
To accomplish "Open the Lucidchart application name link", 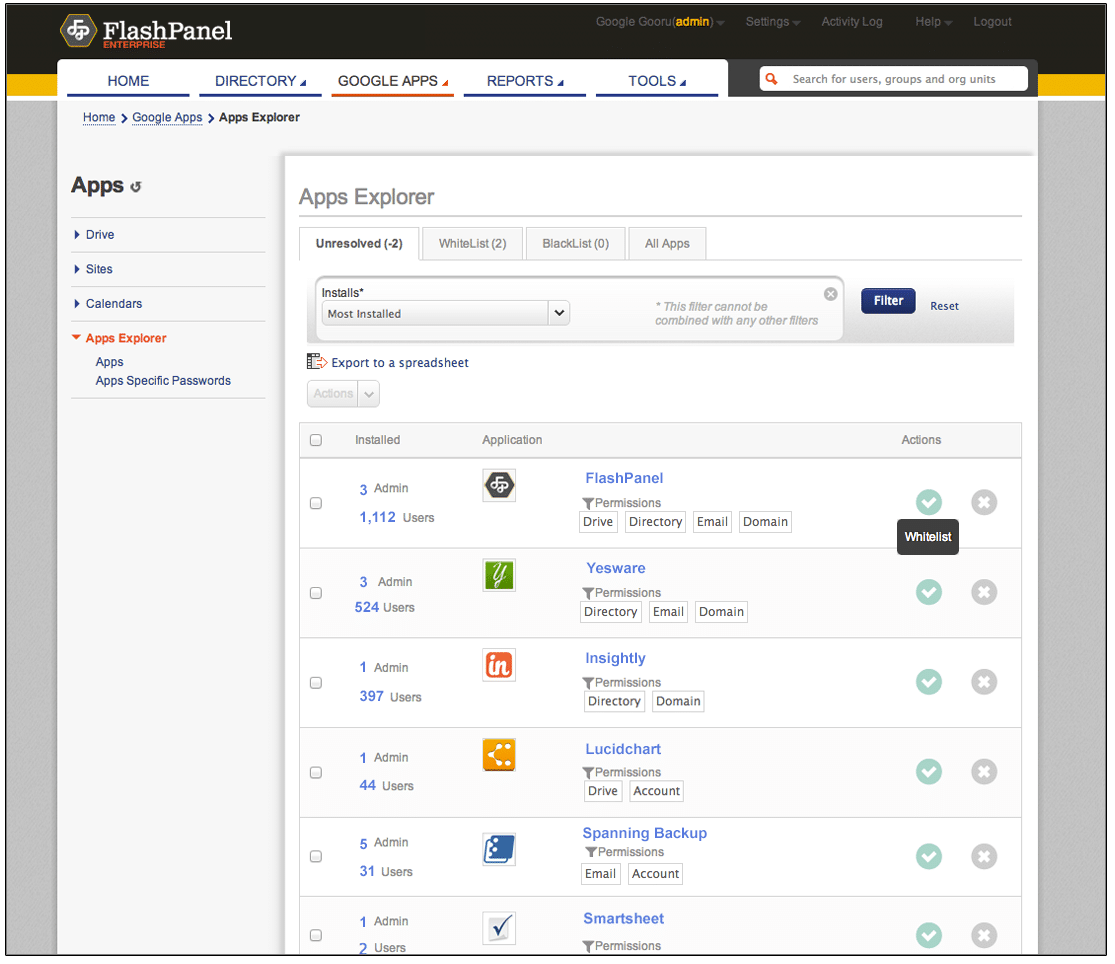I will tap(623, 749).
